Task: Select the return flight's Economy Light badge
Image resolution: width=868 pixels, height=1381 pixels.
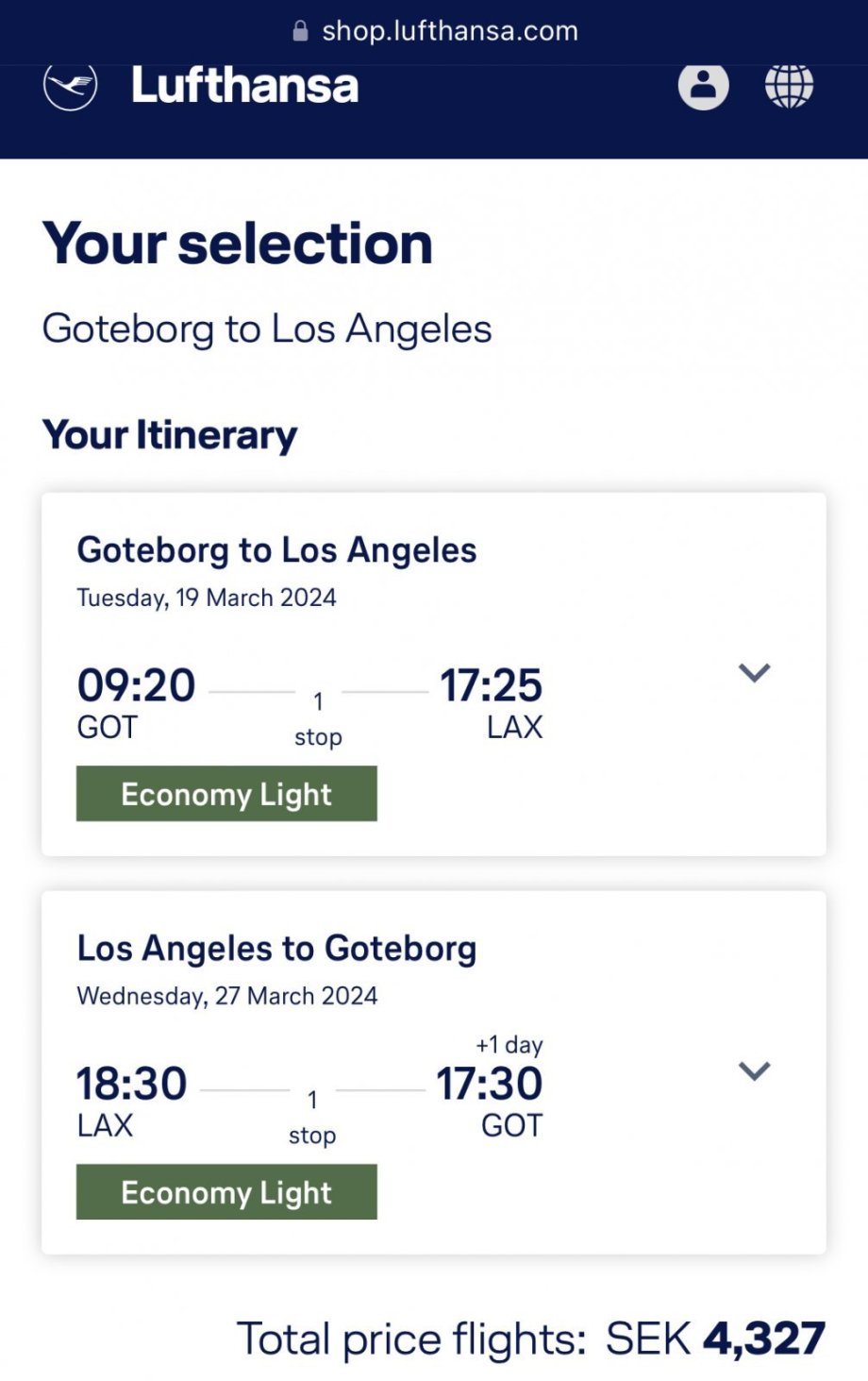Action: pyautogui.click(x=226, y=1192)
